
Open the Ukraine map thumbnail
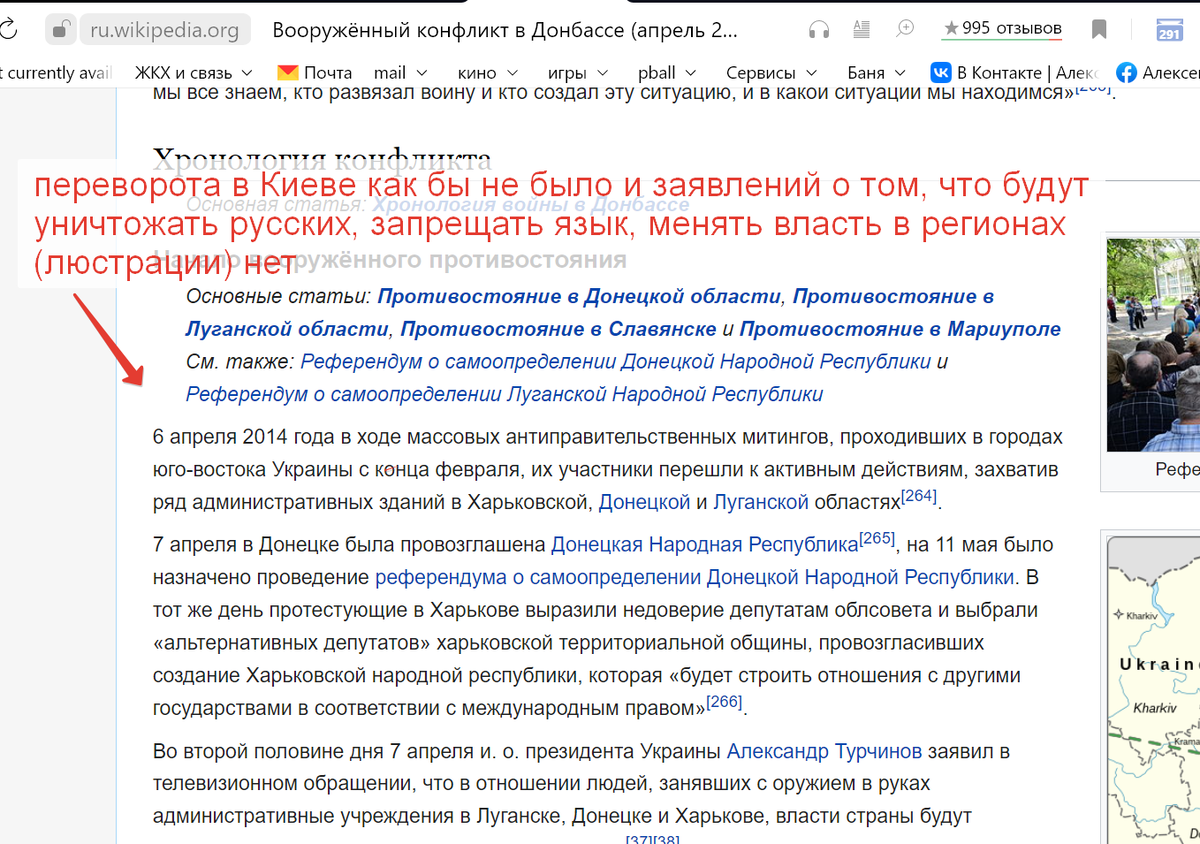pos(1153,690)
